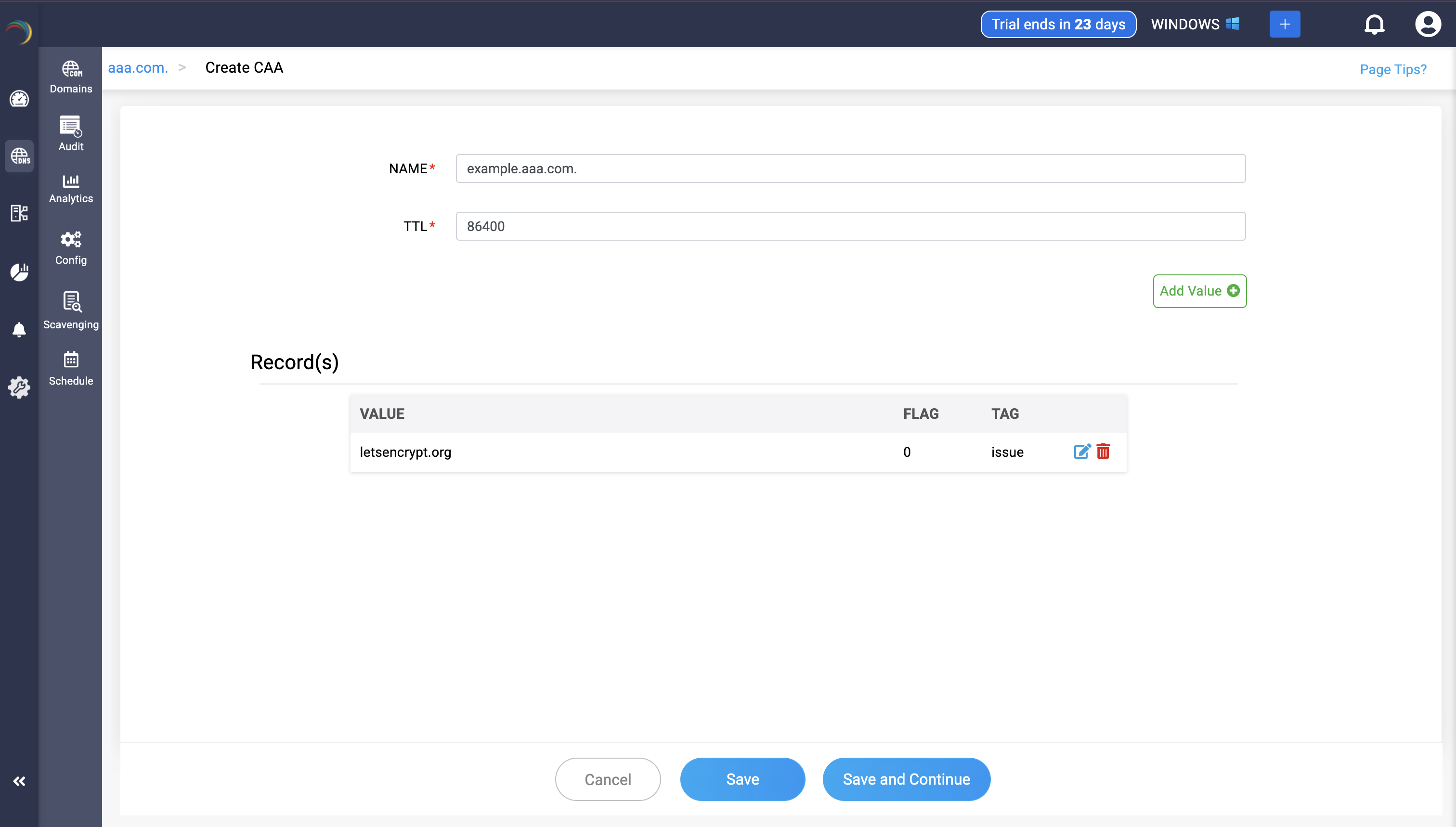Screen dimensions: 1456x827
Task: Select the DNS globe icon in left rail
Action: tap(19, 156)
